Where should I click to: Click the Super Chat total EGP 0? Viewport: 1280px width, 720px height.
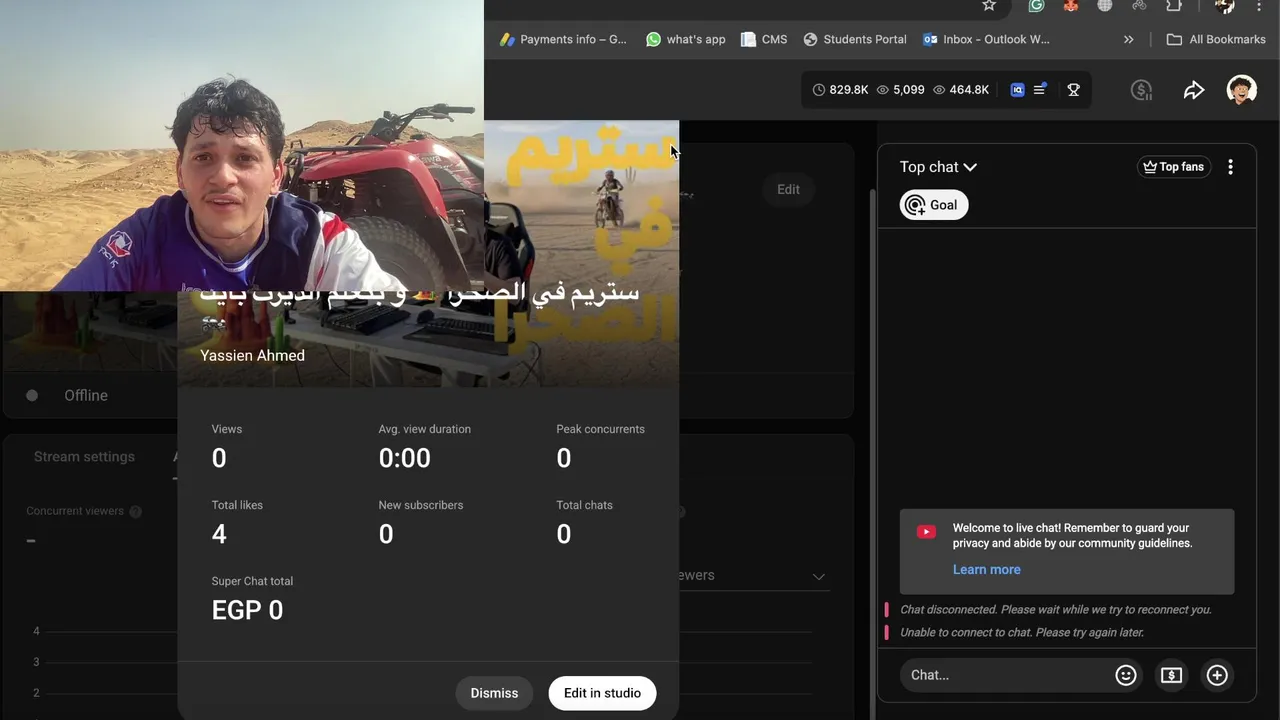point(247,610)
